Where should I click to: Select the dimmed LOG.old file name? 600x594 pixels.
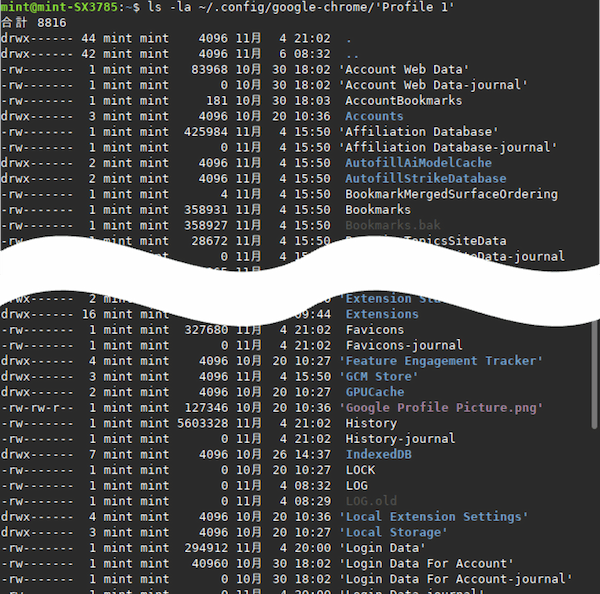371,500
